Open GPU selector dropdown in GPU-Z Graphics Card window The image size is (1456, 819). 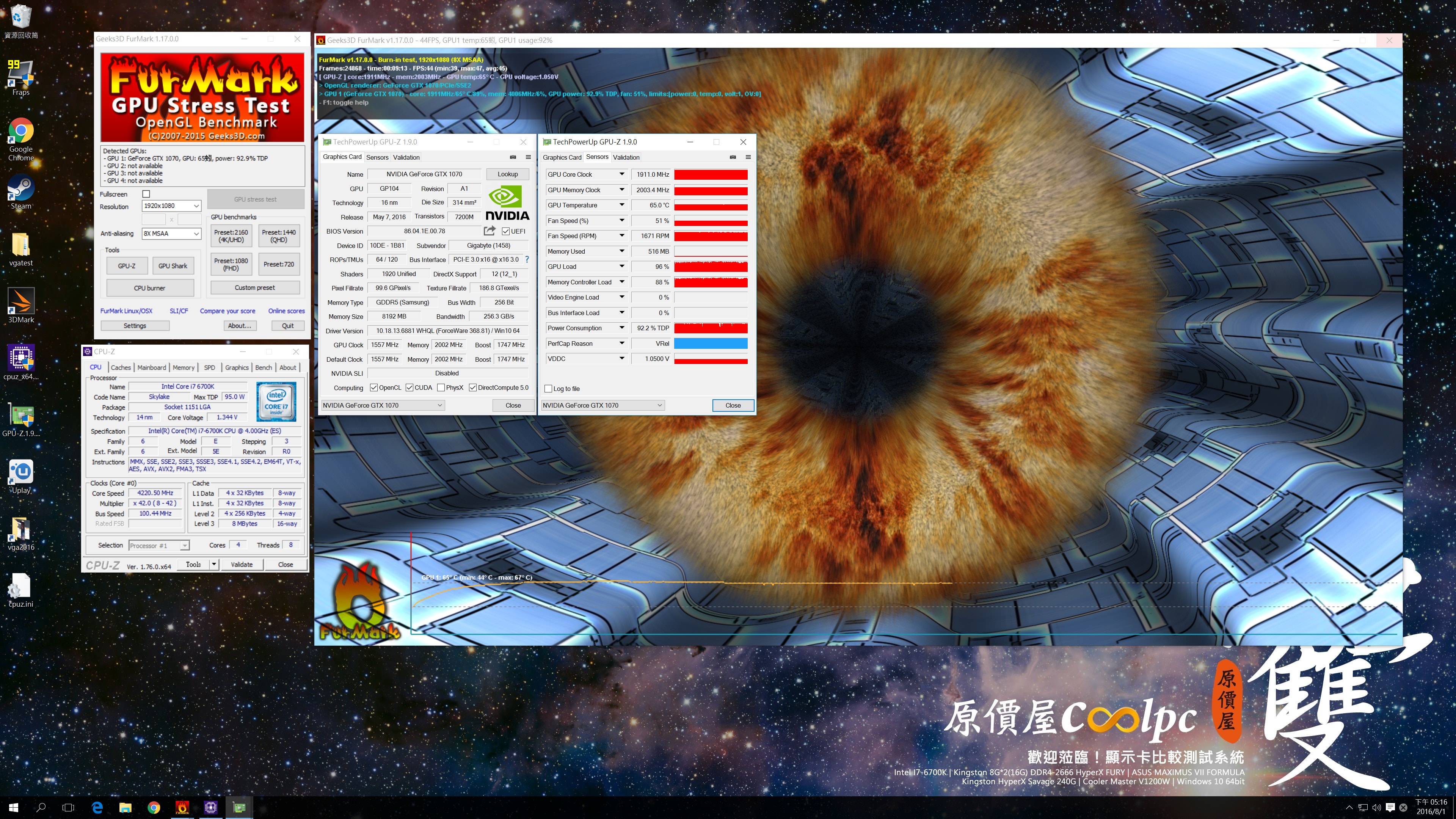383,405
